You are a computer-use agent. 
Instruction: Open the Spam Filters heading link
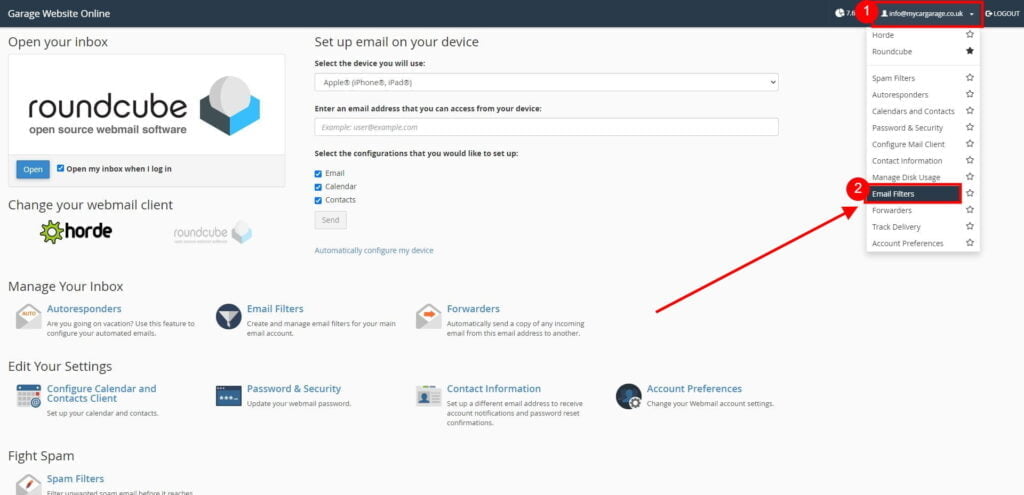click(75, 479)
